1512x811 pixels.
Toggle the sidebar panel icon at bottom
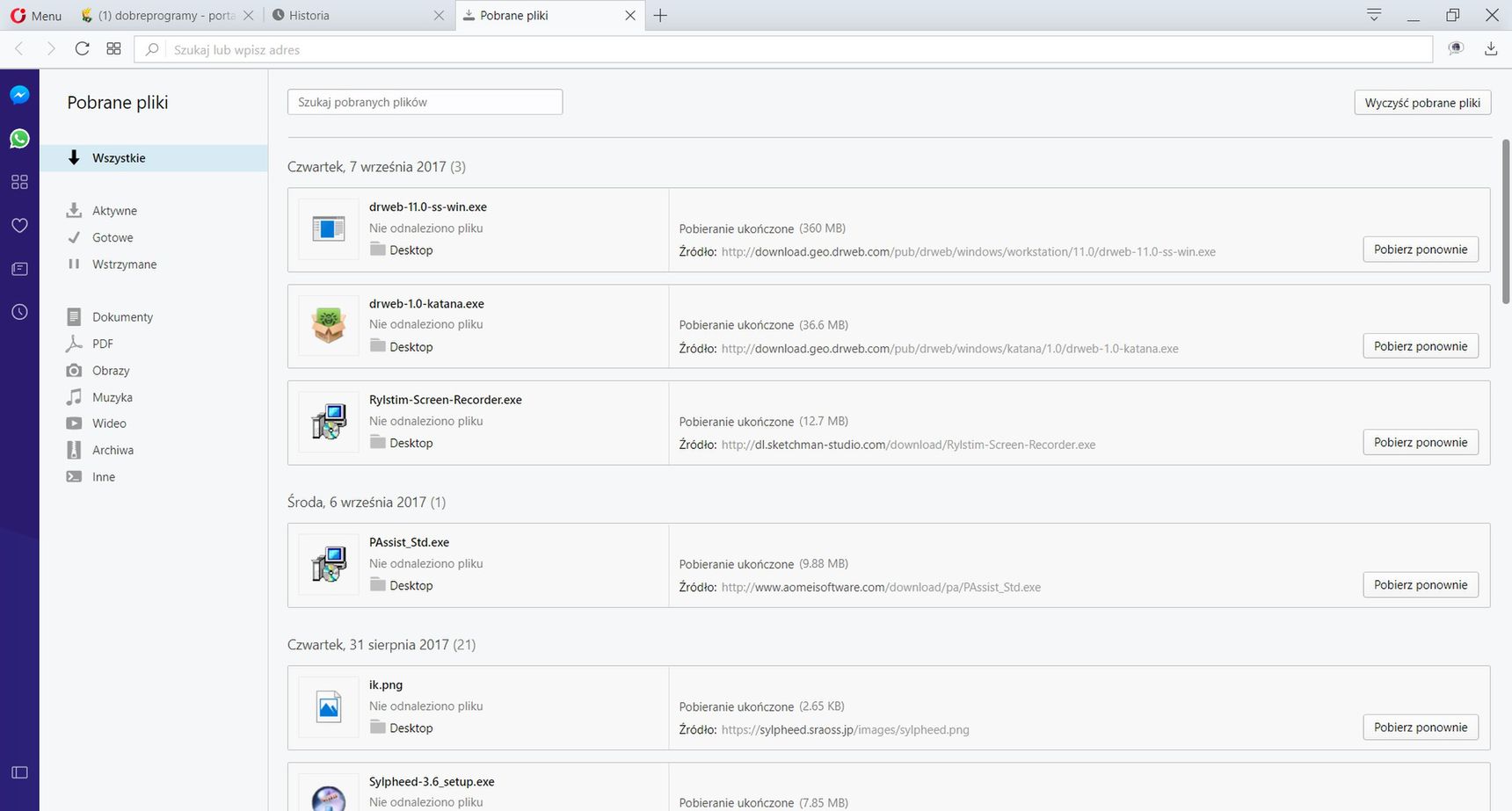pos(19,772)
